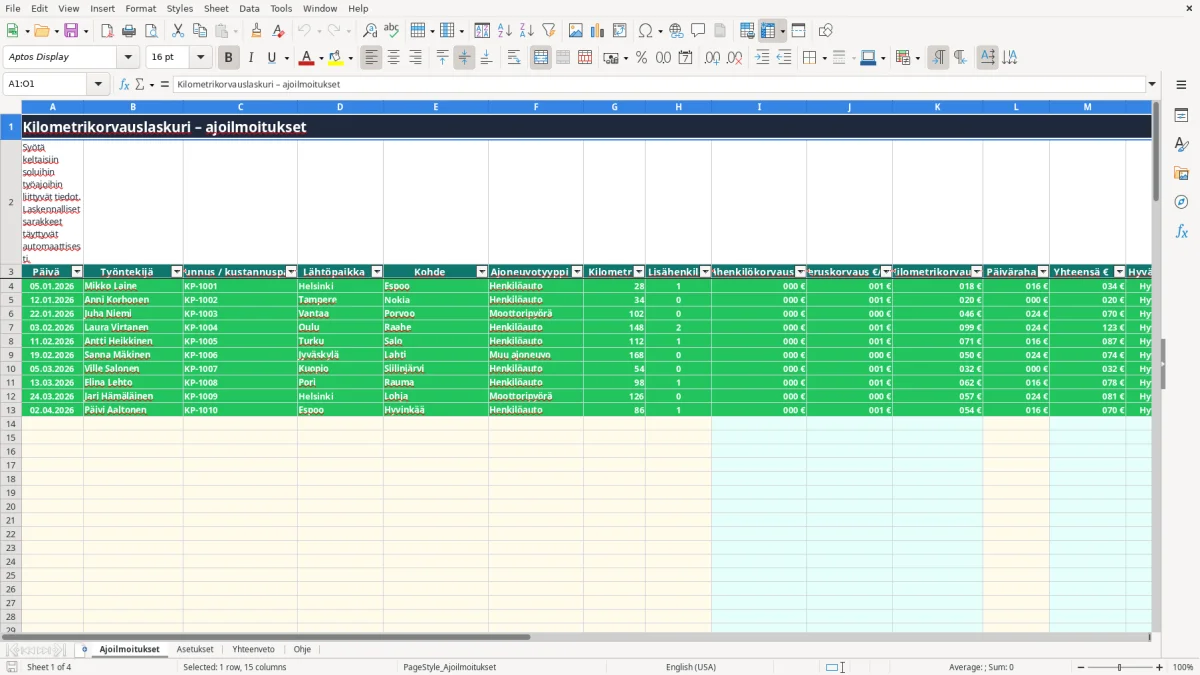Toggle Wrap Text on the cell
Image resolution: width=1200 pixels, height=675 pixels.
click(514, 58)
